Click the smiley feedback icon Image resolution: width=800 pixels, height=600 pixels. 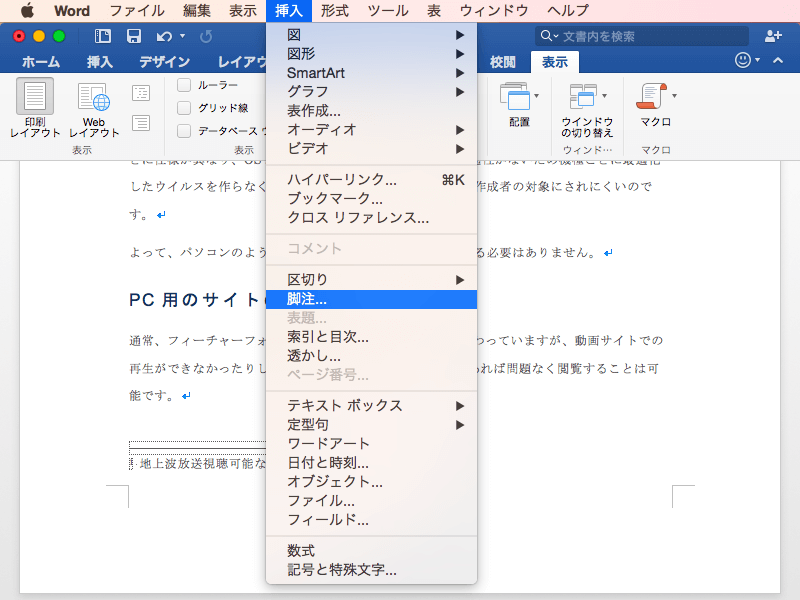pyautogui.click(x=743, y=60)
